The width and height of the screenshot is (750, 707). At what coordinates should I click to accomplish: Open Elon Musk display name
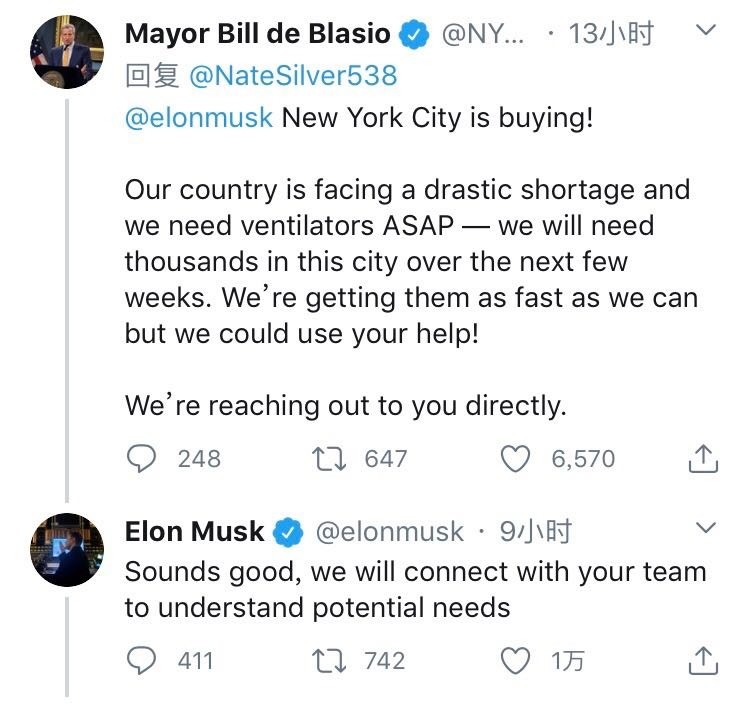(x=194, y=532)
